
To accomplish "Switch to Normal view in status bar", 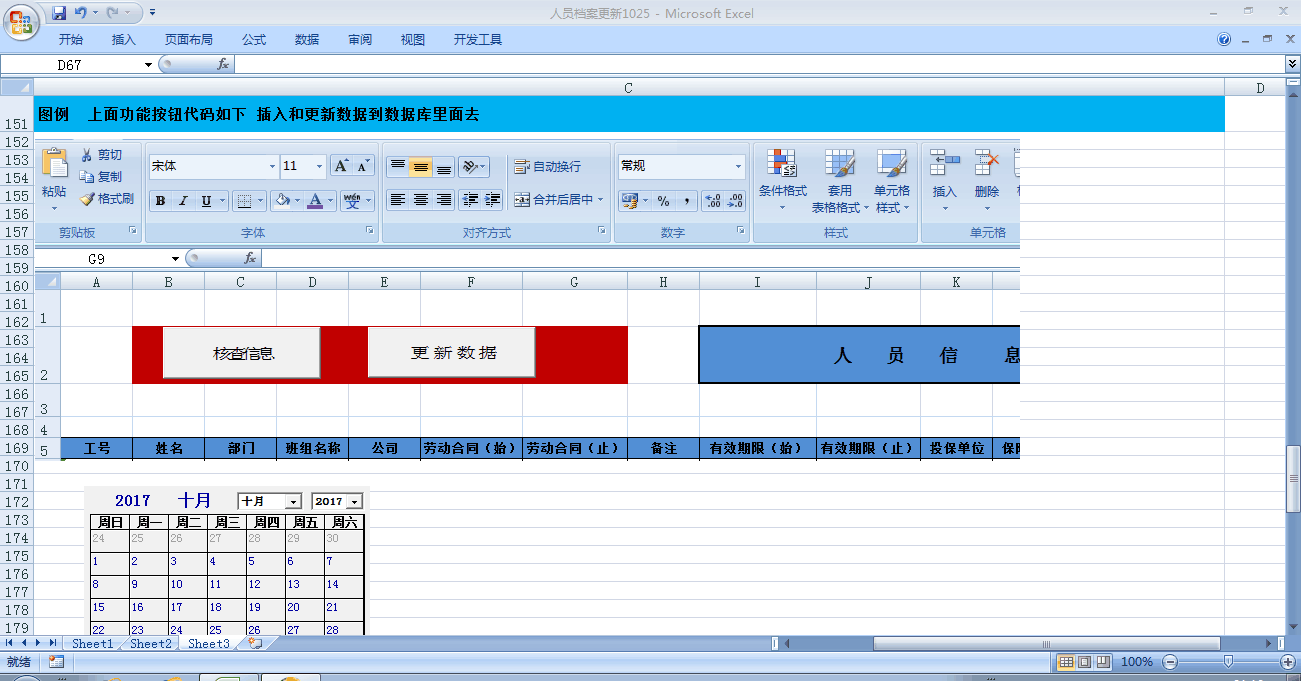I will click(x=1066, y=662).
